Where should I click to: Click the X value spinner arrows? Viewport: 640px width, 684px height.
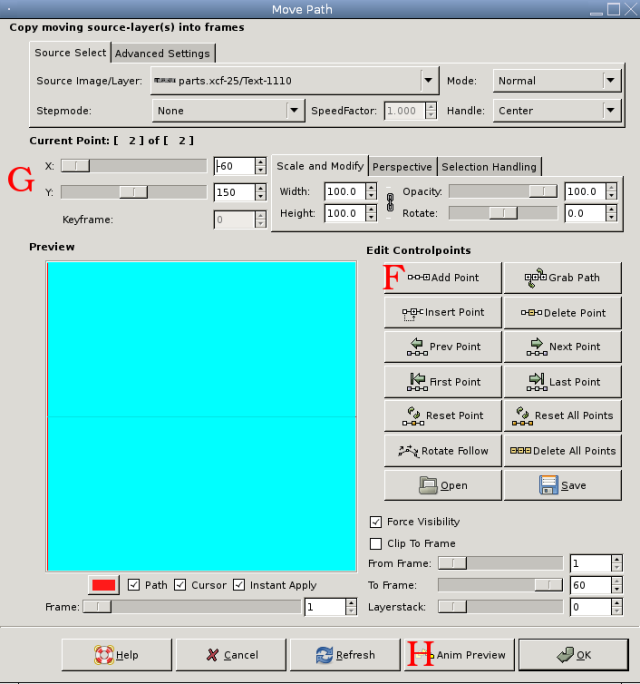pyautogui.click(x=260, y=166)
